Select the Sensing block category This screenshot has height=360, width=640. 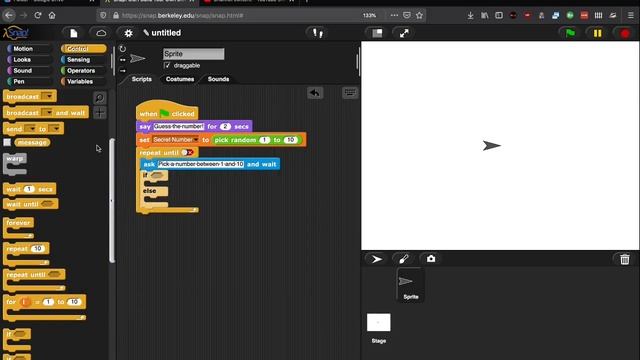pos(83,60)
